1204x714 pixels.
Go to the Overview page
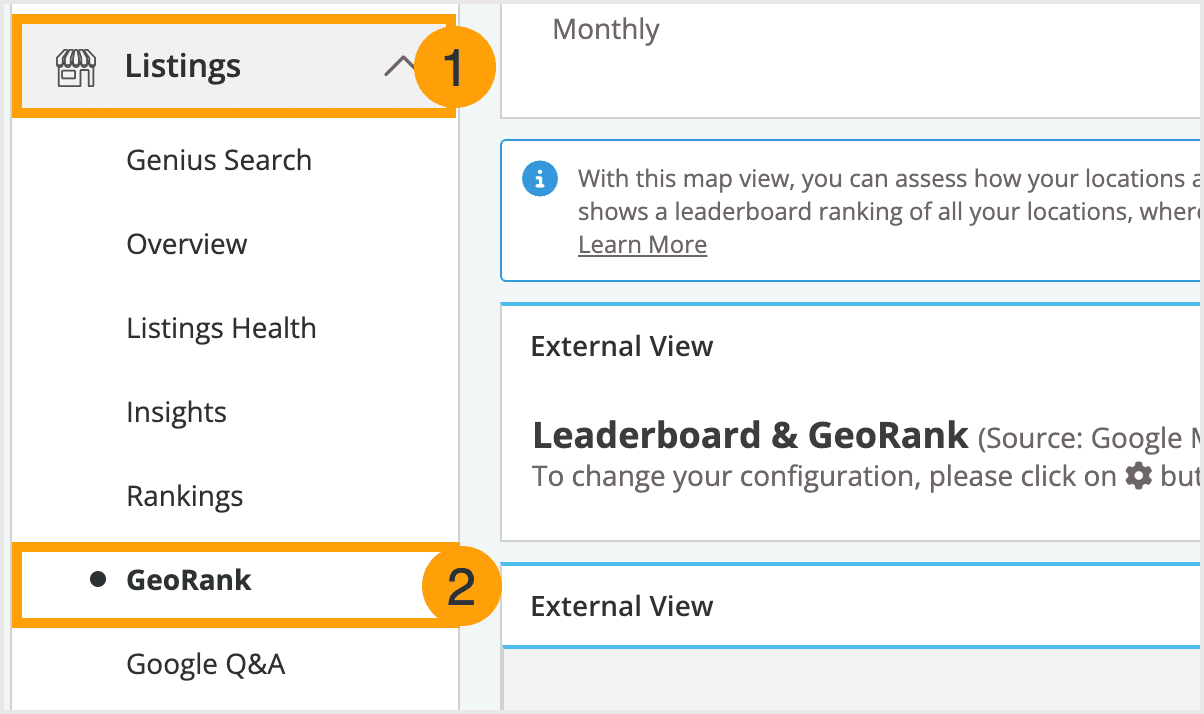[x=187, y=244]
